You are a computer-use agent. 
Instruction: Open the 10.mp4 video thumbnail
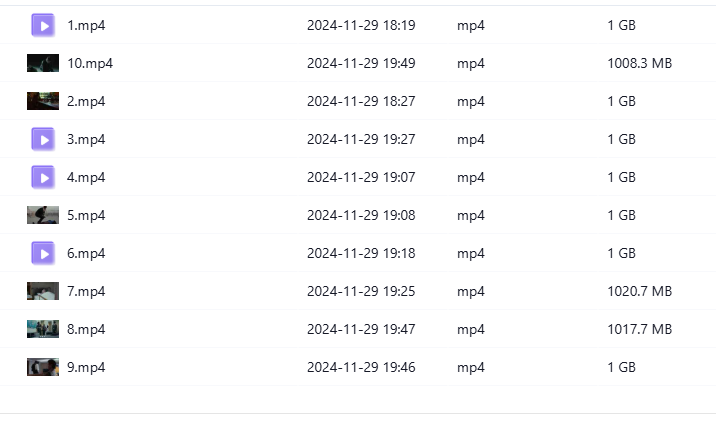[x=43, y=63]
